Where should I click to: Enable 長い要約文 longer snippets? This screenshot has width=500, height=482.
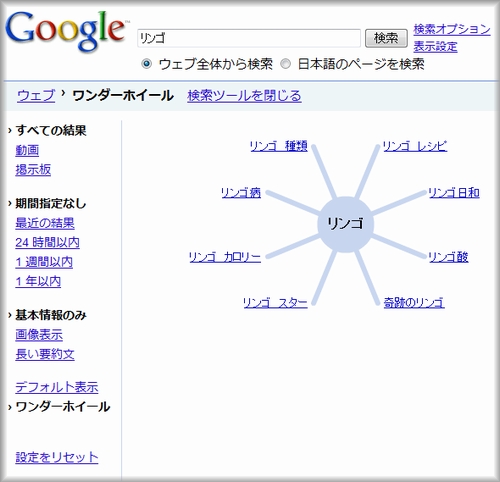click(x=45, y=354)
